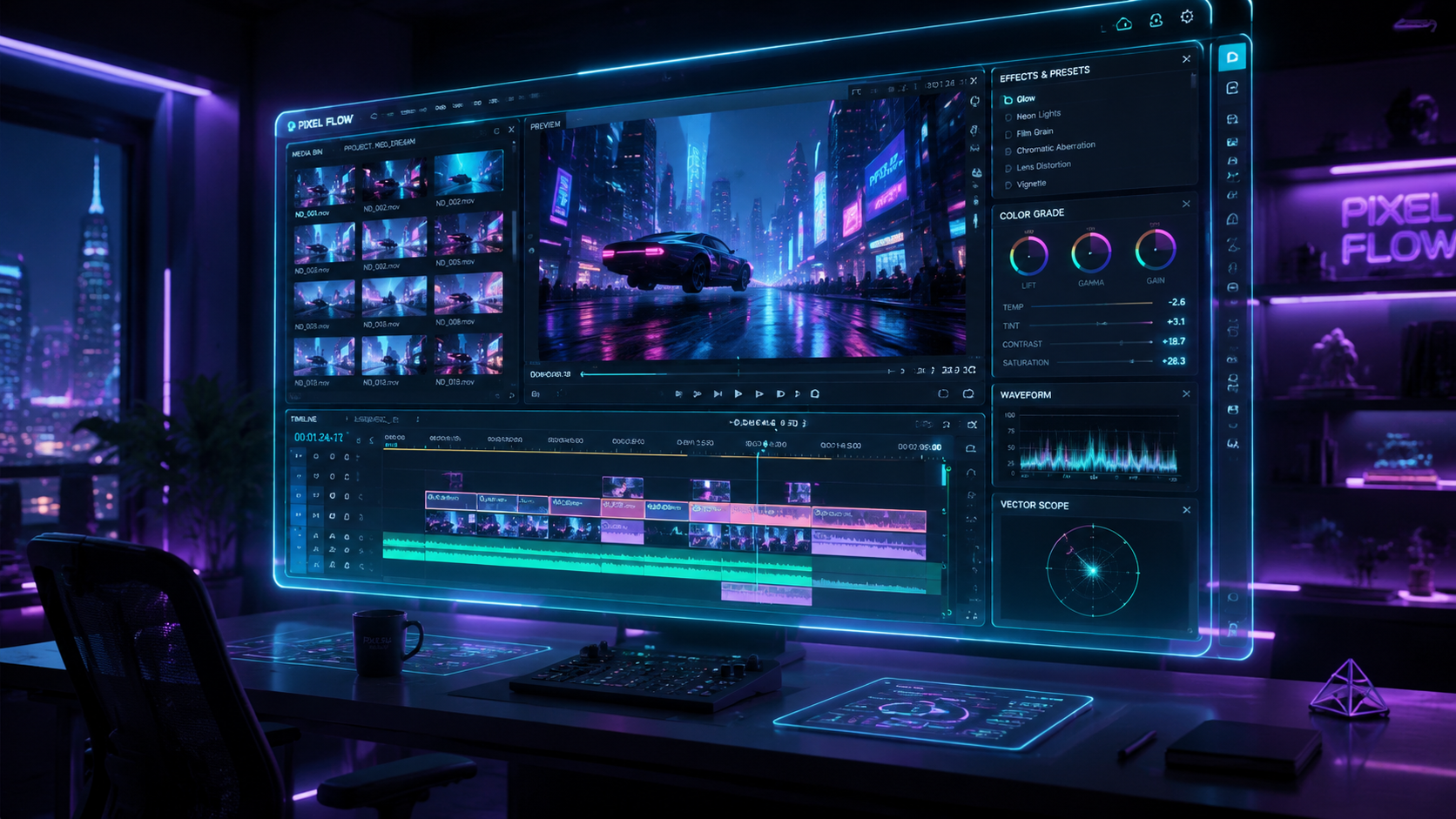
Task: Switch to the Preview tab
Action: click(545, 125)
